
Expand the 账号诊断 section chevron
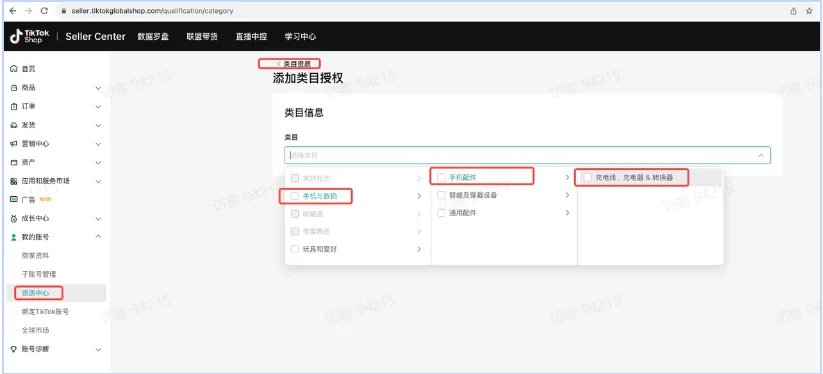98,349
